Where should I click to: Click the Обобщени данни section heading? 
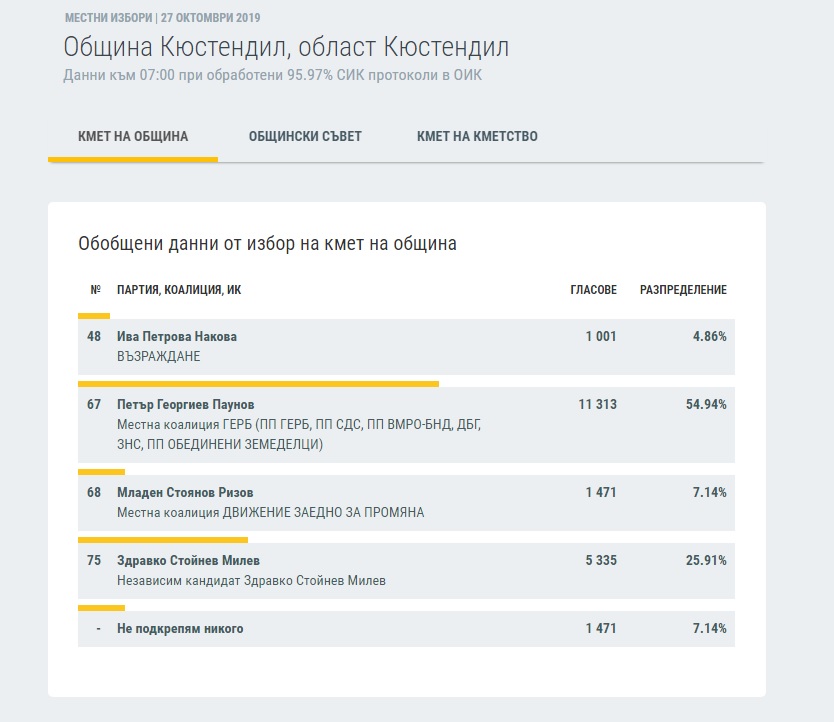267,244
